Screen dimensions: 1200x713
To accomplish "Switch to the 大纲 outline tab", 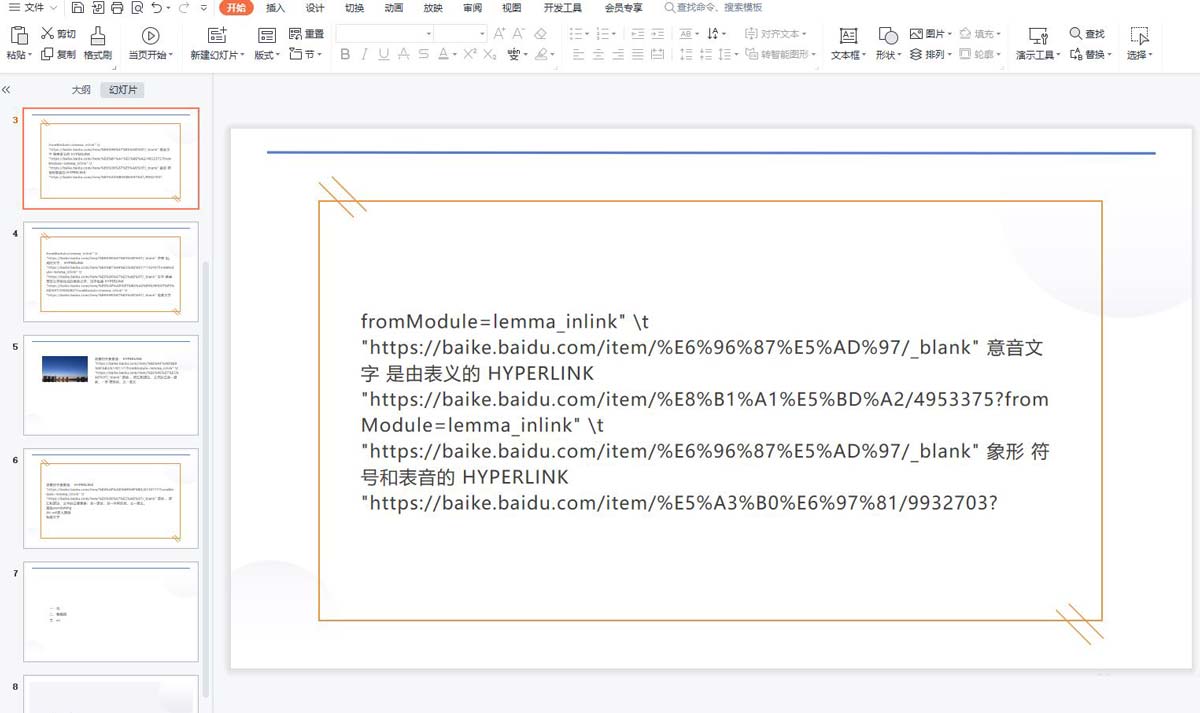I will (x=81, y=90).
